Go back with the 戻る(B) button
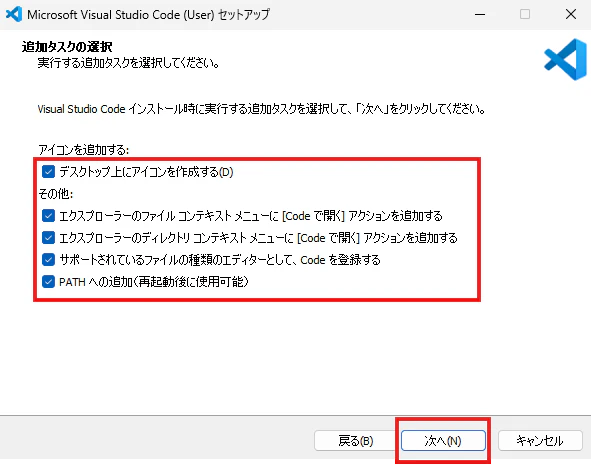591x465 pixels. pyautogui.click(x=356, y=441)
